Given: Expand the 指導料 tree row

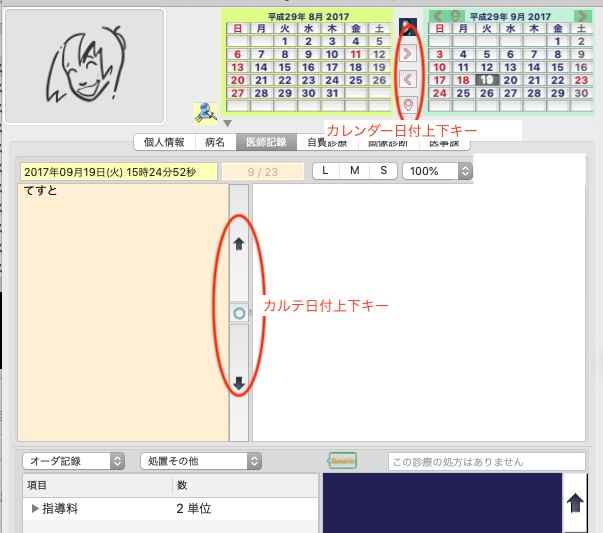Looking at the screenshot, I should tap(36, 509).
